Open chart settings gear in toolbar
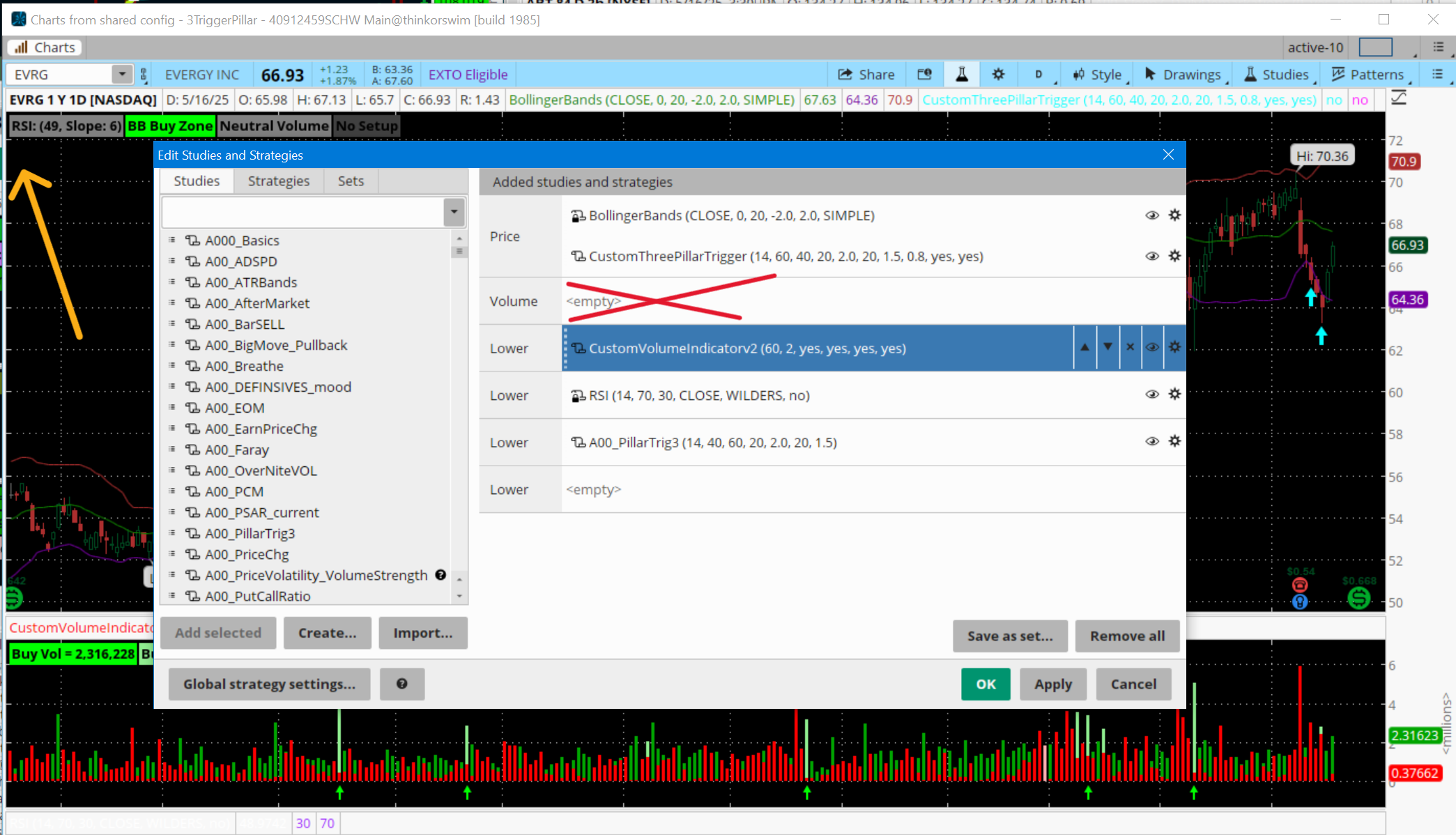Screen dimensions: 1456x835 tap(998, 75)
